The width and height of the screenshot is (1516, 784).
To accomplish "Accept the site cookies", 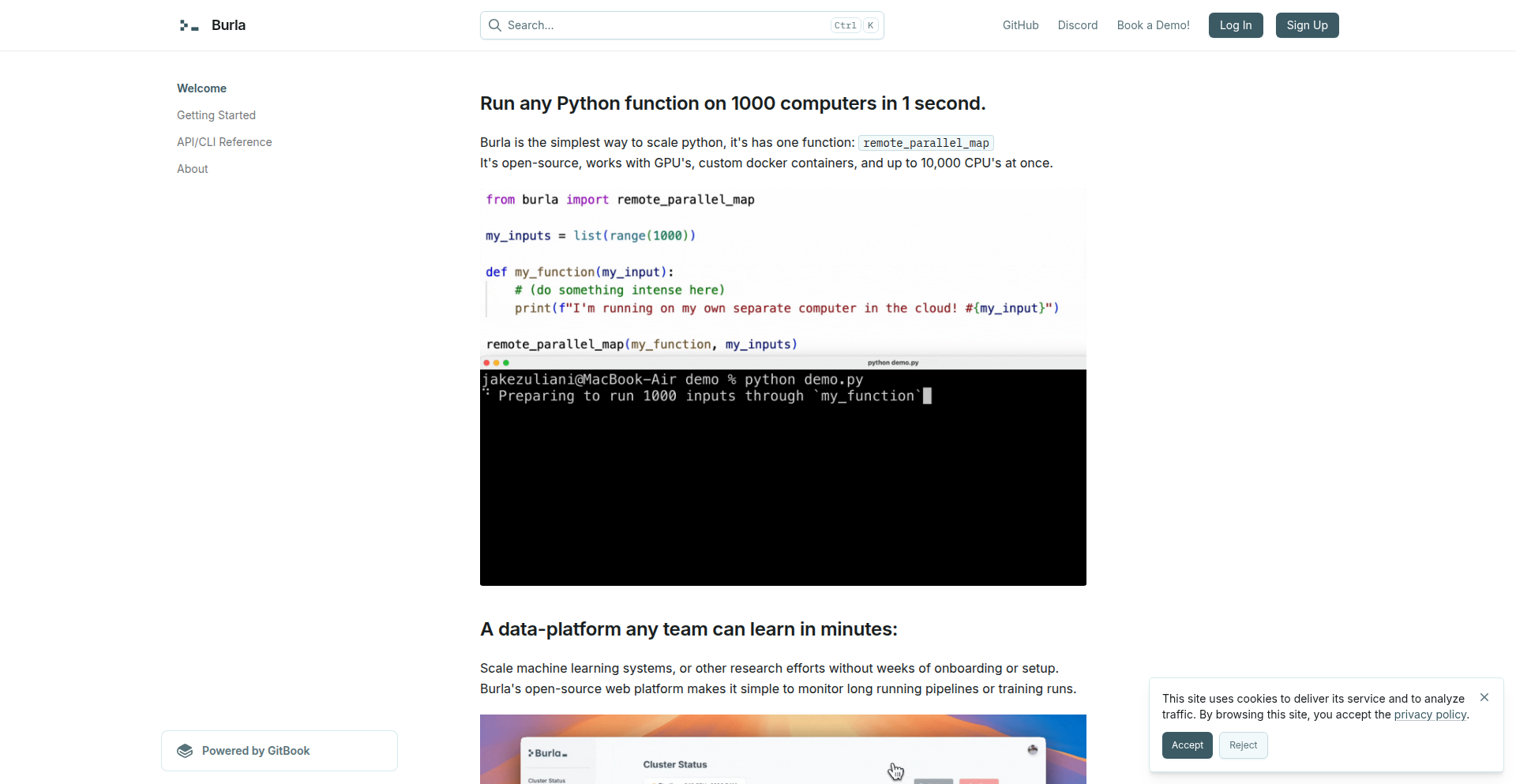I will [1187, 745].
